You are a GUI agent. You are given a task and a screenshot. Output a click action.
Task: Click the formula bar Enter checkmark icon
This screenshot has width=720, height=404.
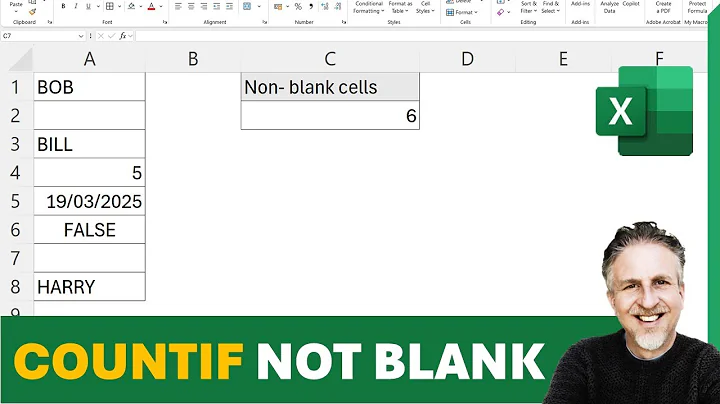[x=111, y=36]
